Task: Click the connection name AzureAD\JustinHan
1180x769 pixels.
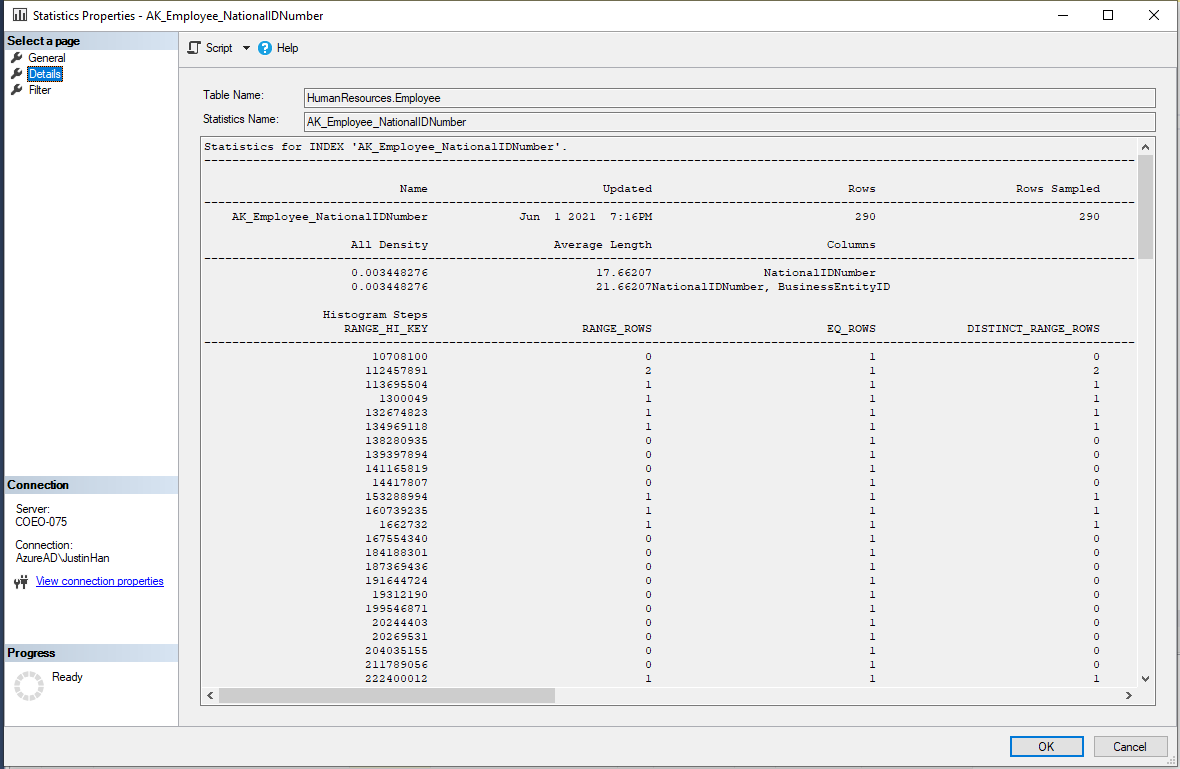Action: 62,558
